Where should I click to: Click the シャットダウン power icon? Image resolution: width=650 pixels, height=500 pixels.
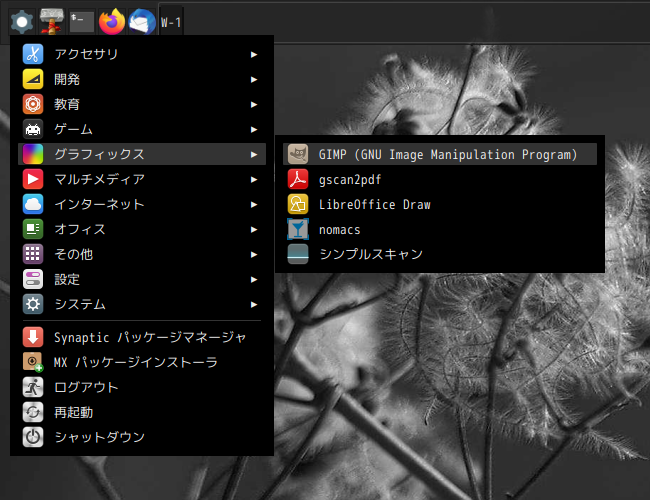point(33,437)
